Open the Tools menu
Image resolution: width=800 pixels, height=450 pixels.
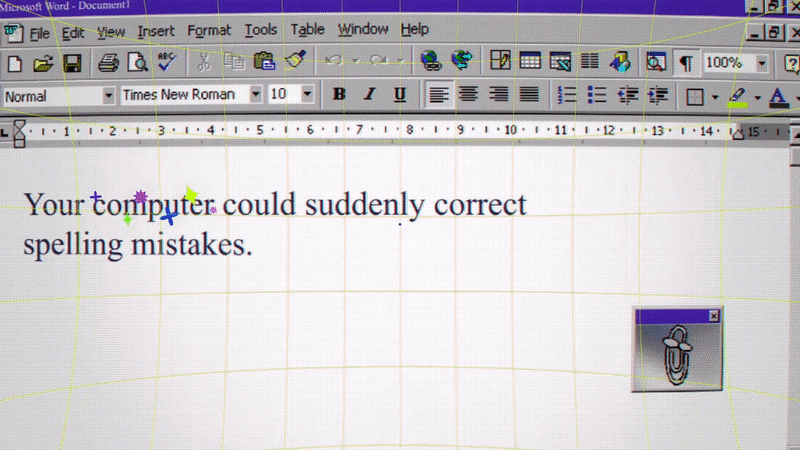pyautogui.click(x=261, y=30)
